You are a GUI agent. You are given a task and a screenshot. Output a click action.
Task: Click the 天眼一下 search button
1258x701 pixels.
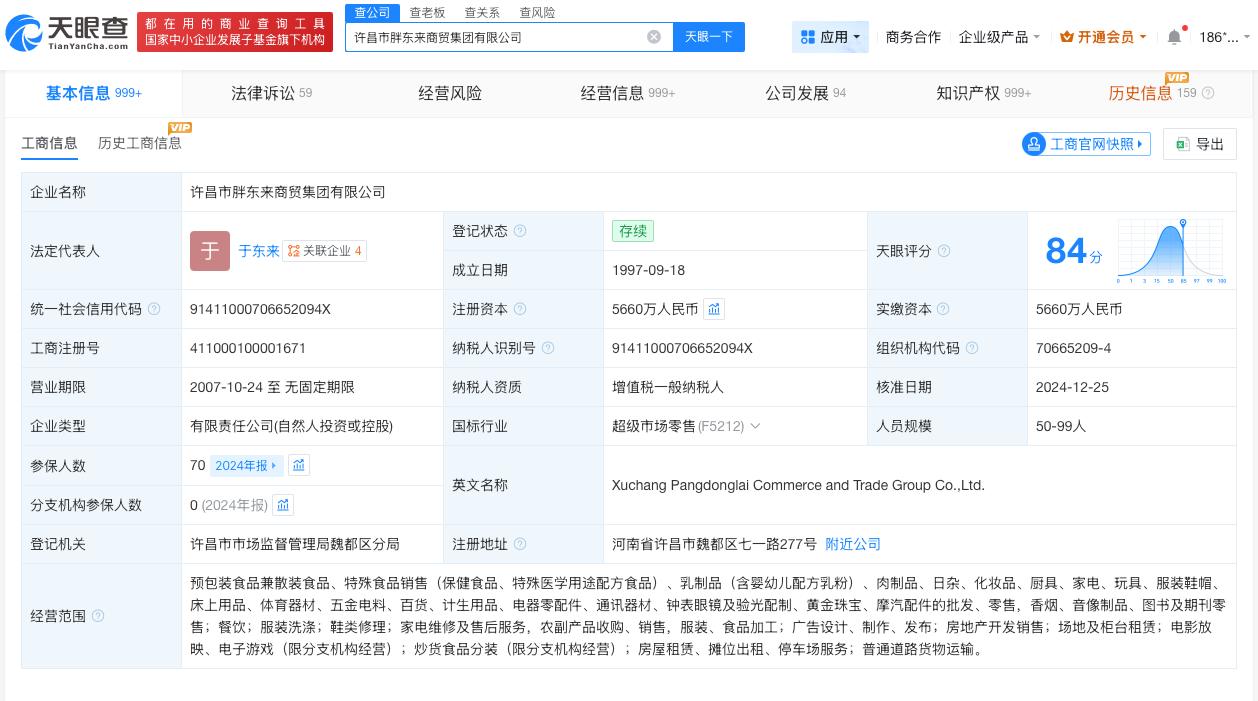click(709, 36)
